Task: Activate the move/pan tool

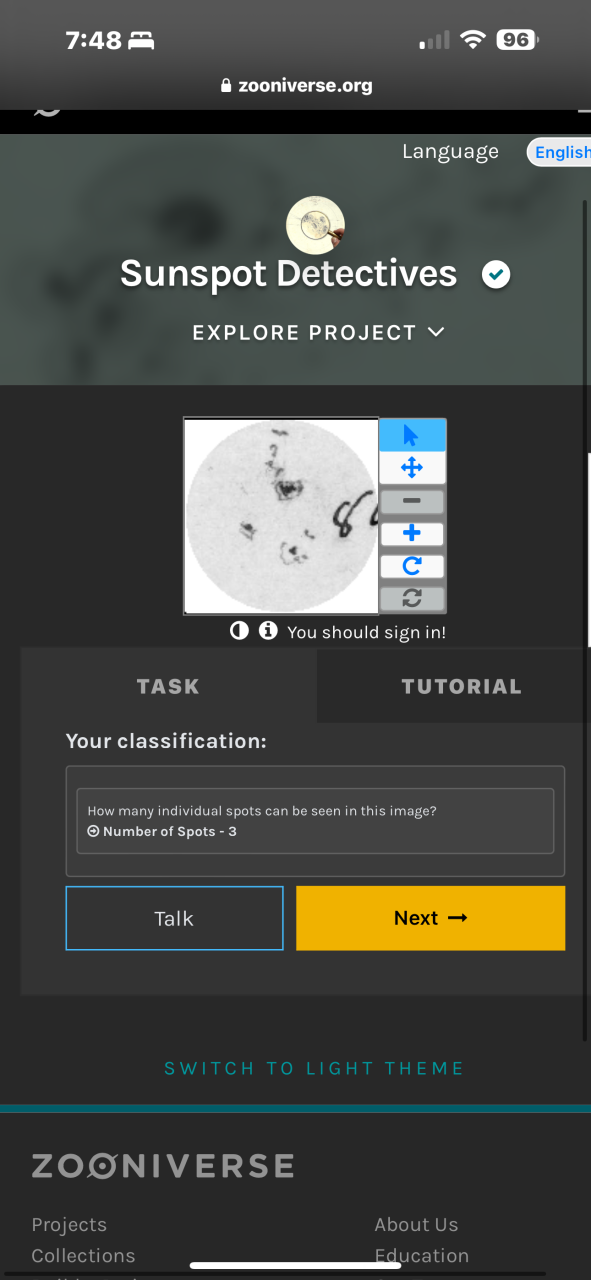Action: (x=412, y=468)
